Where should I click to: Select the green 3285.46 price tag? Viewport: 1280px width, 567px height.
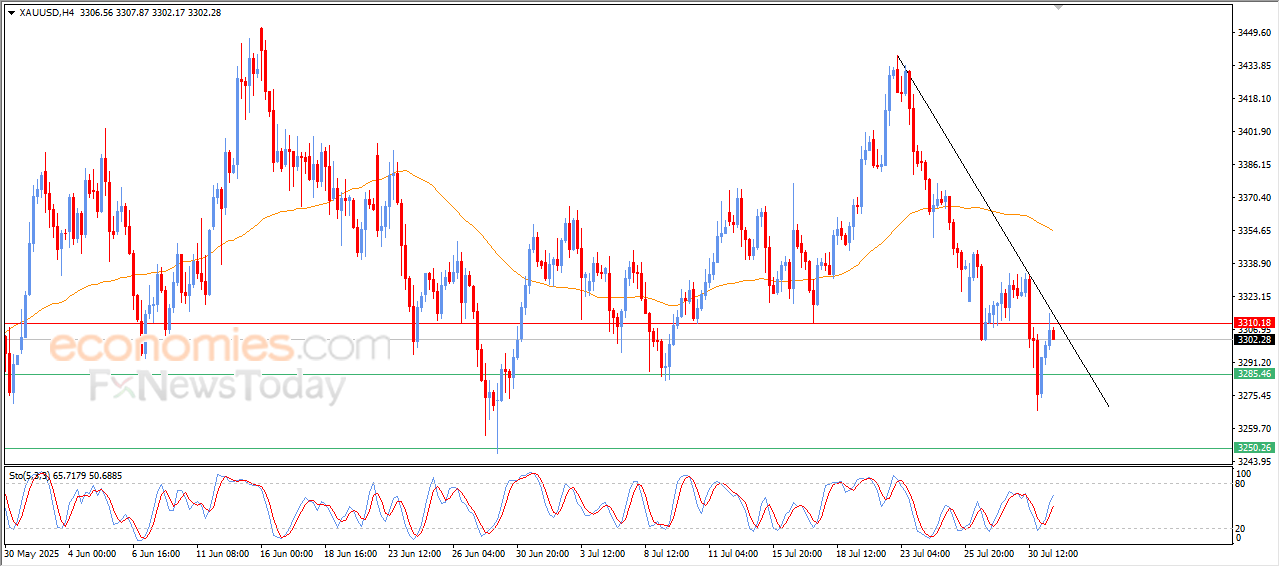coord(1253,373)
